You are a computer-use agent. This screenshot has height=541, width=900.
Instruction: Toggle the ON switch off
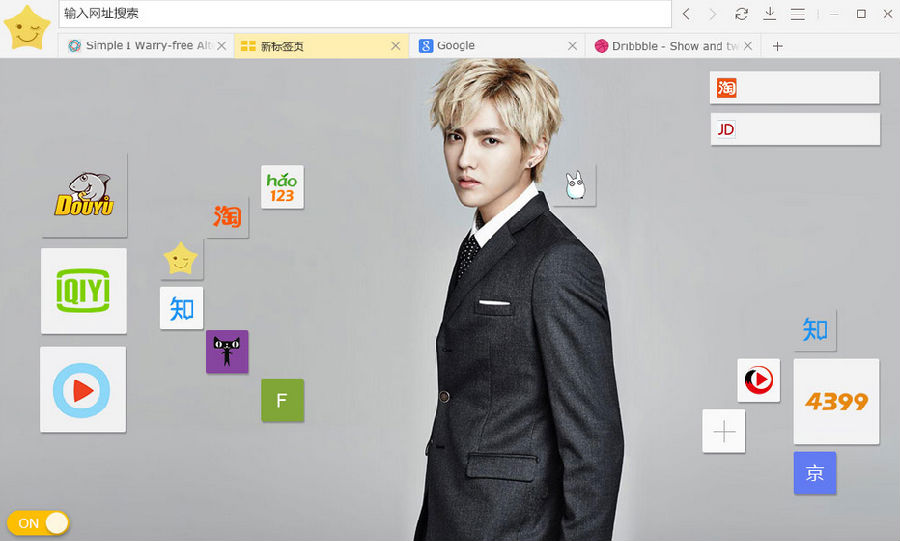click(38, 523)
